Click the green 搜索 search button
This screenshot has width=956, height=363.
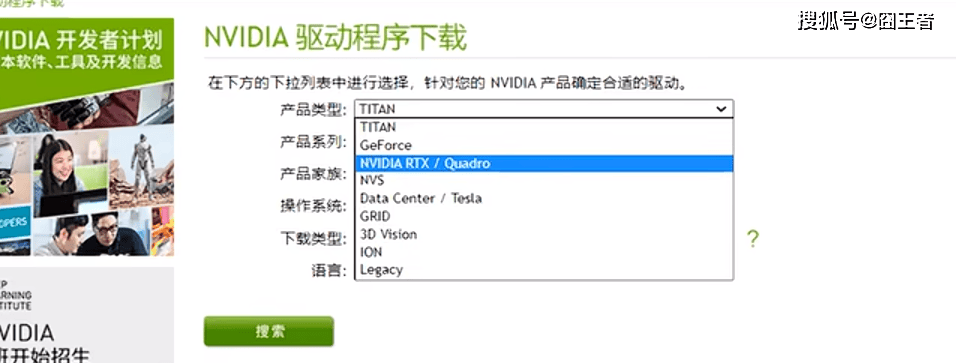coord(269,331)
